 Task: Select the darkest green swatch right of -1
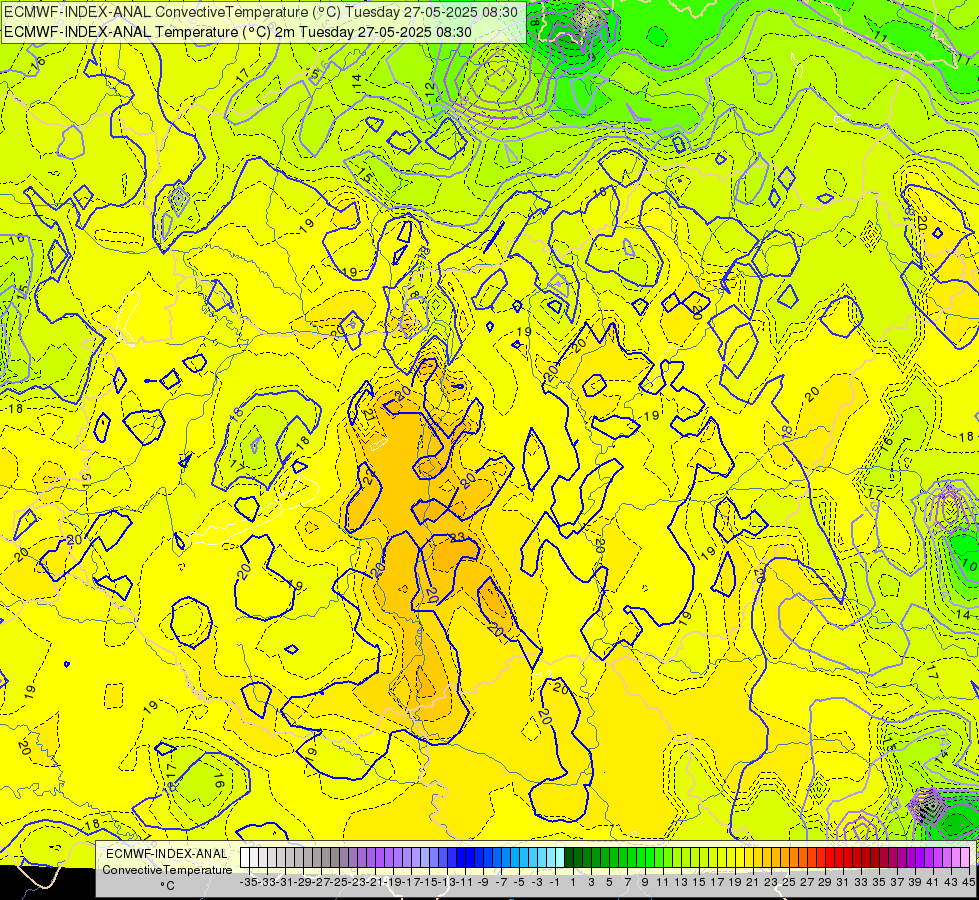coord(569,858)
